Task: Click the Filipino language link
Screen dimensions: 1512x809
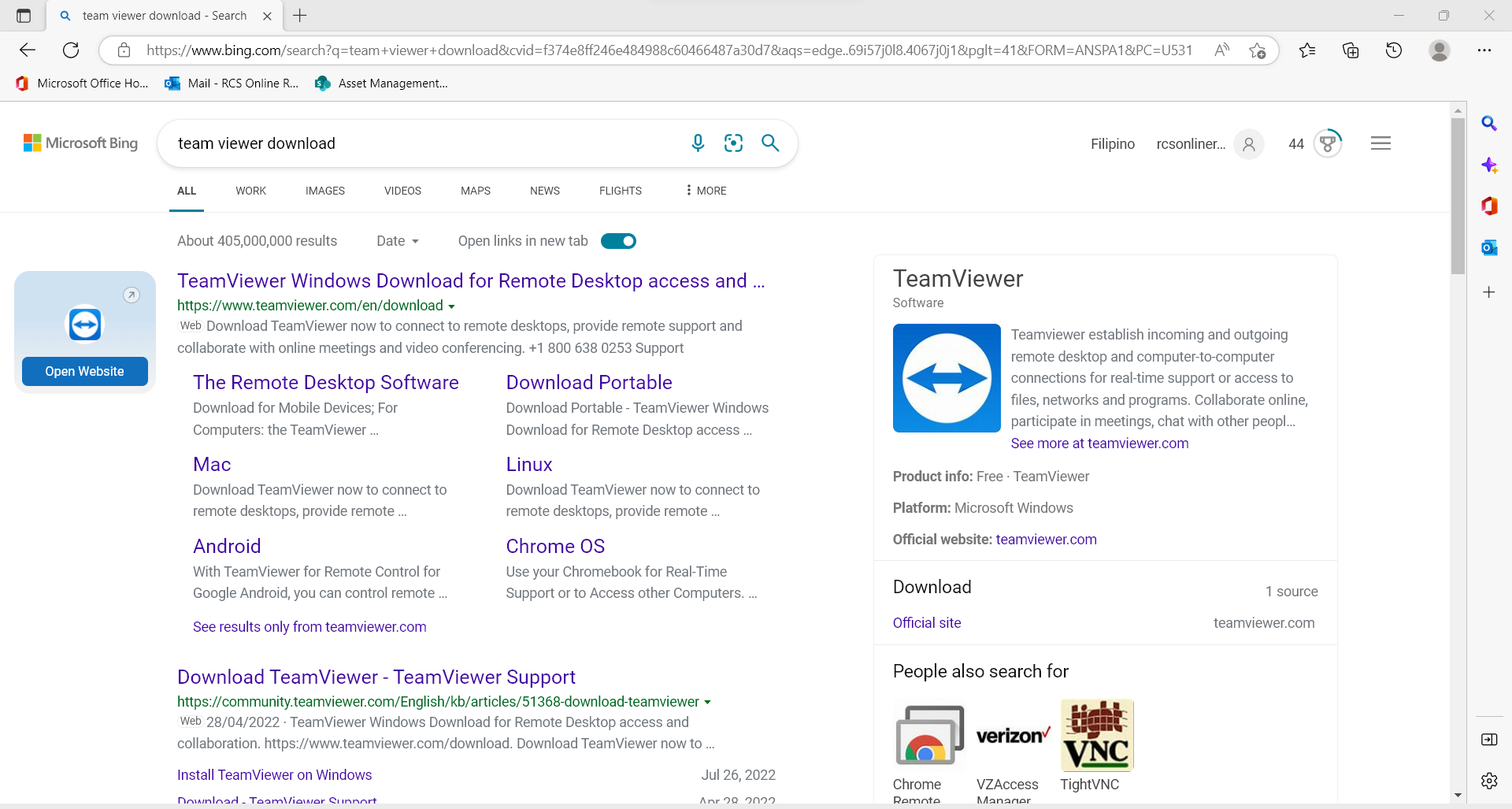Action: [1112, 144]
